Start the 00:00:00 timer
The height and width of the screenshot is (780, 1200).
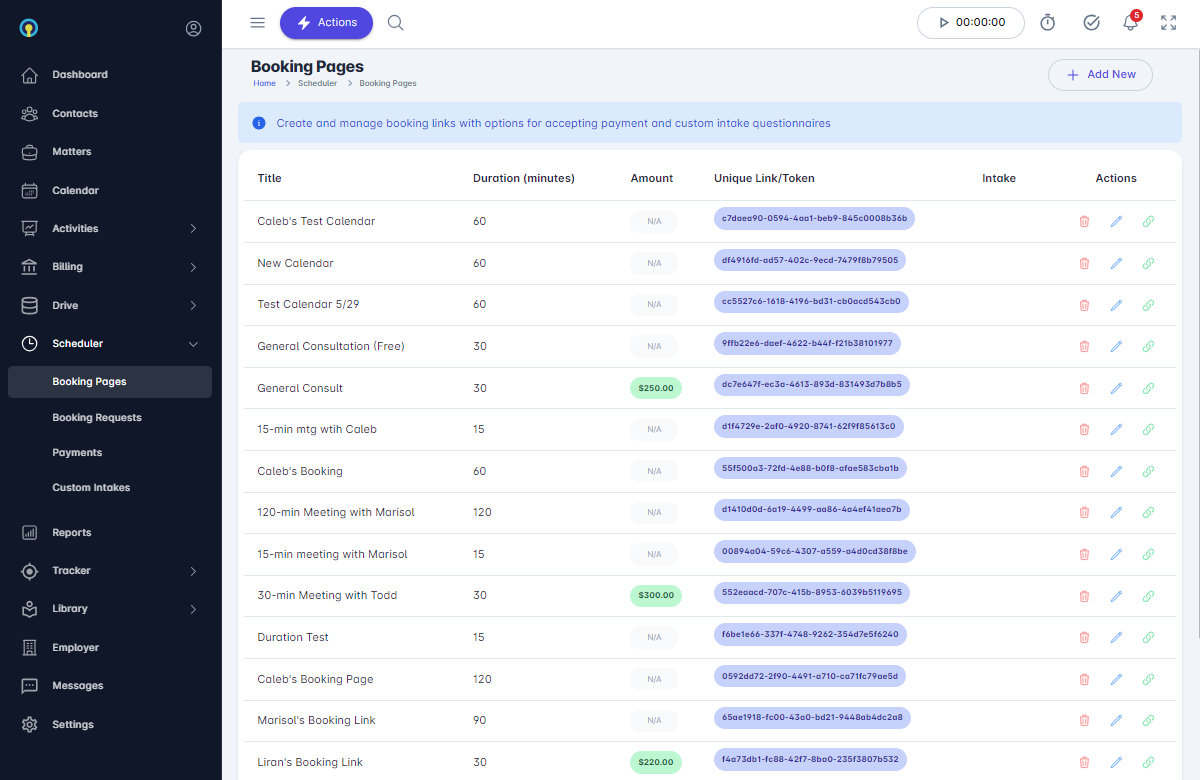point(970,23)
